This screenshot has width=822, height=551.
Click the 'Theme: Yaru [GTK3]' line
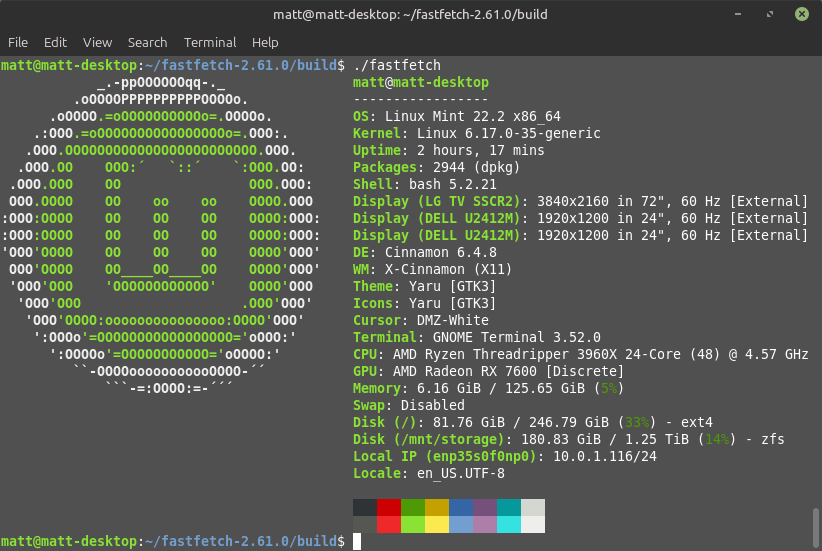click(x=425, y=286)
